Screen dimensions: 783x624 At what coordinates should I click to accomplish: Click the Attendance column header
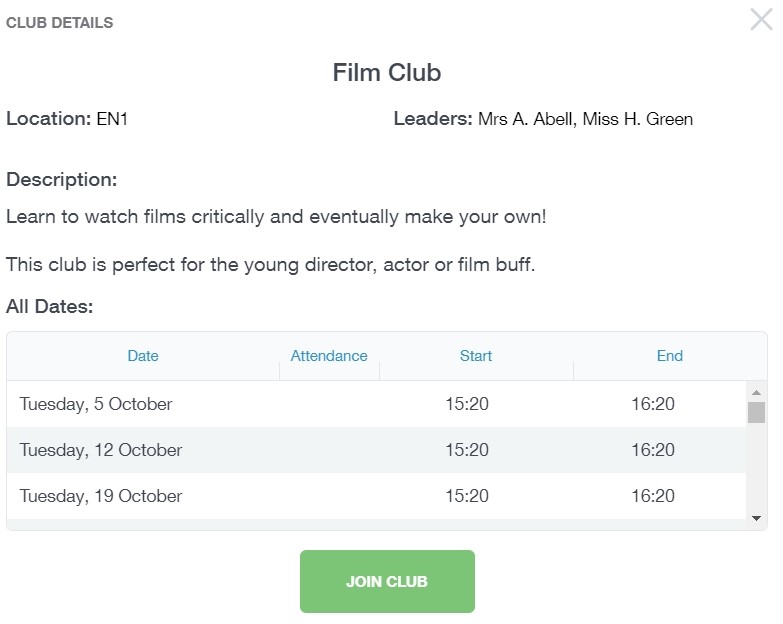click(x=329, y=356)
